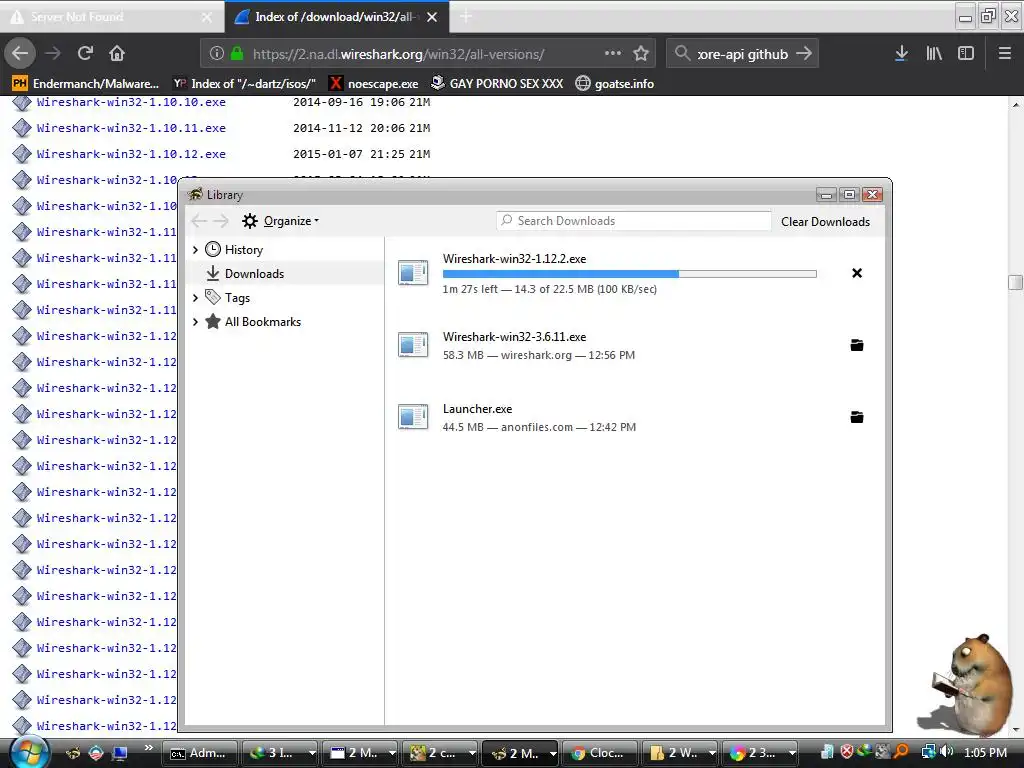
Task: Select the Wireshark-win32-3.6.11.exe download entry
Action: pyautogui.click(x=634, y=345)
